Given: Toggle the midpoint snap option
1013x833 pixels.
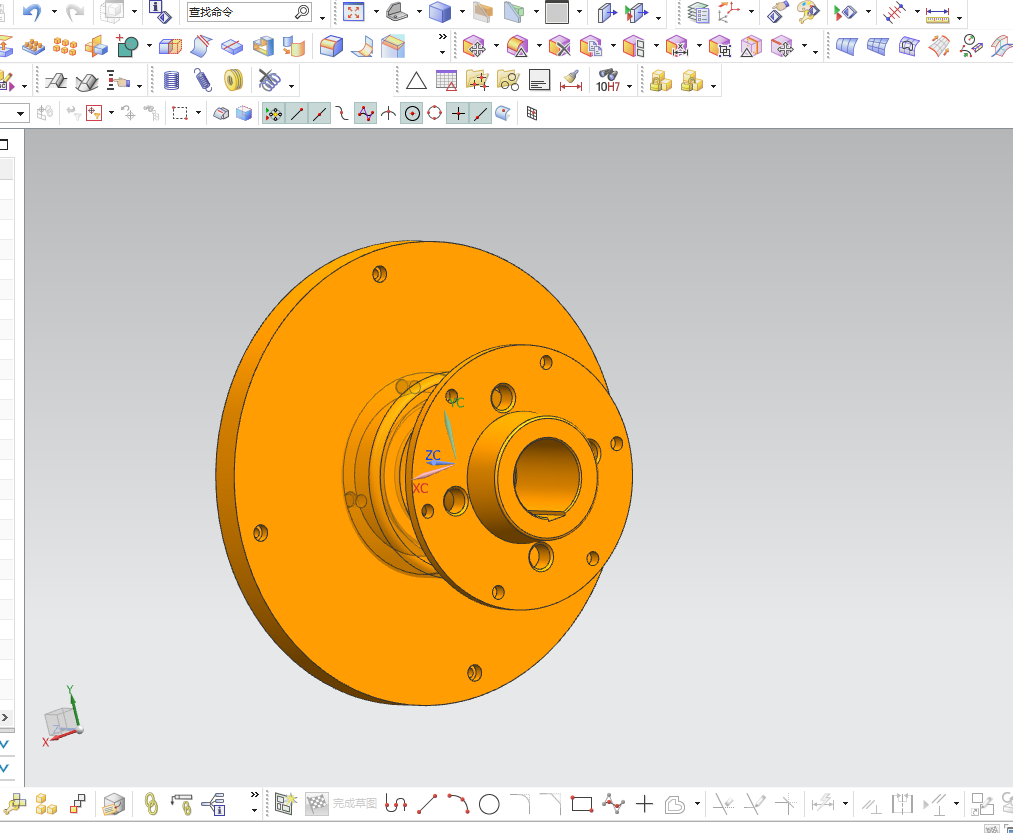Looking at the screenshot, I should coord(320,114).
